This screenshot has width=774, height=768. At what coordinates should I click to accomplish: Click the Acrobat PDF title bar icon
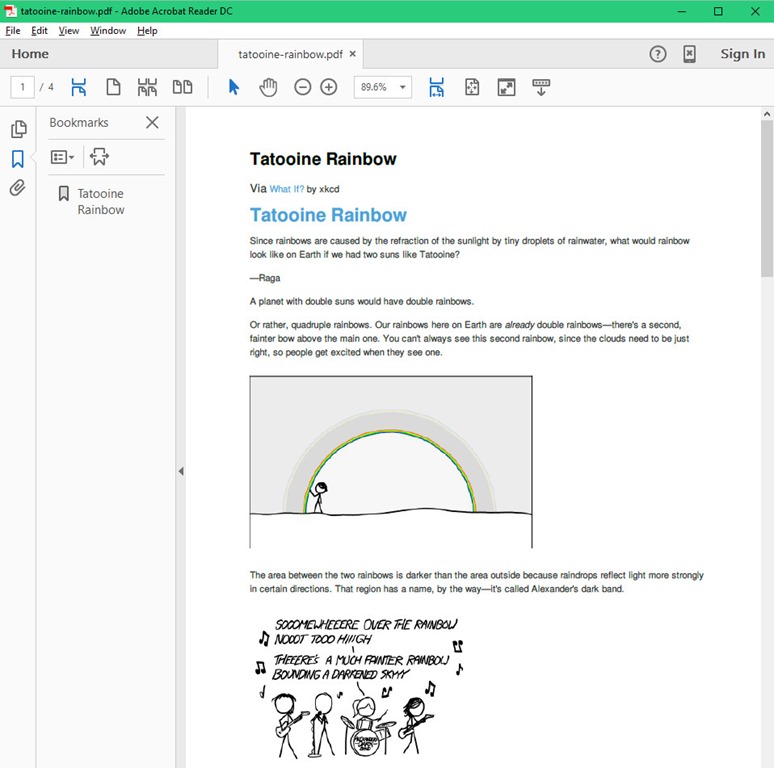tap(10, 11)
